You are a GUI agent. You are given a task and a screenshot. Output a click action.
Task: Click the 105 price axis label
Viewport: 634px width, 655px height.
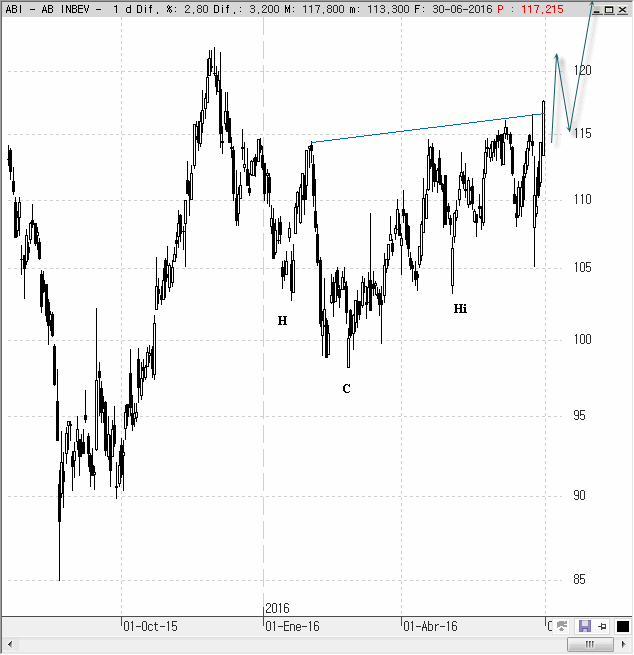click(x=582, y=267)
